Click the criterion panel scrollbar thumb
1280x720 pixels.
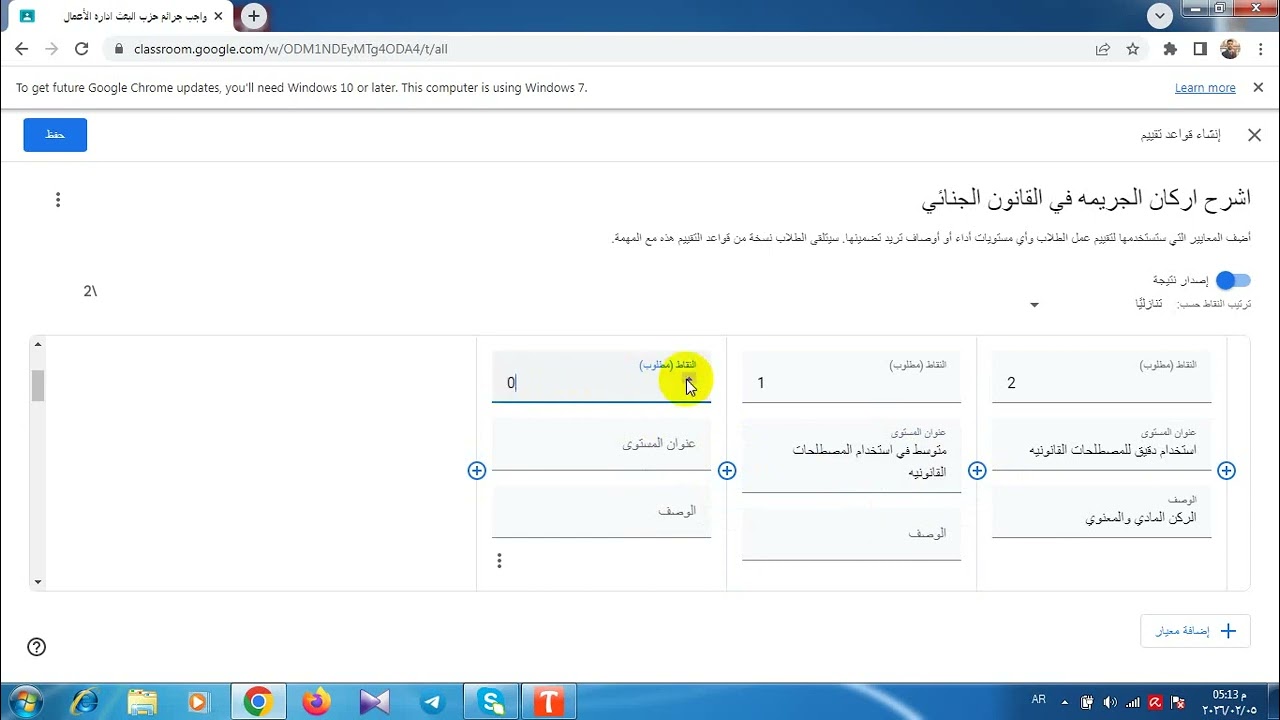click(x=38, y=385)
